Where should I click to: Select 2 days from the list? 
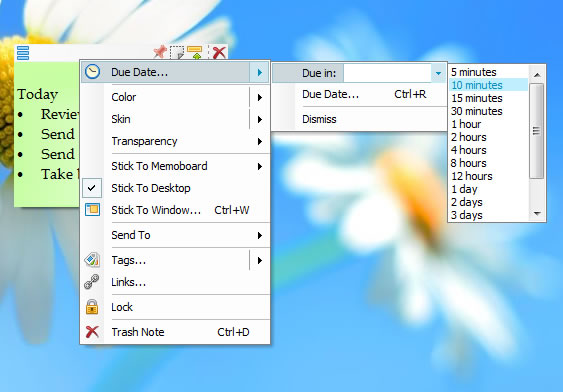(489, 202)
